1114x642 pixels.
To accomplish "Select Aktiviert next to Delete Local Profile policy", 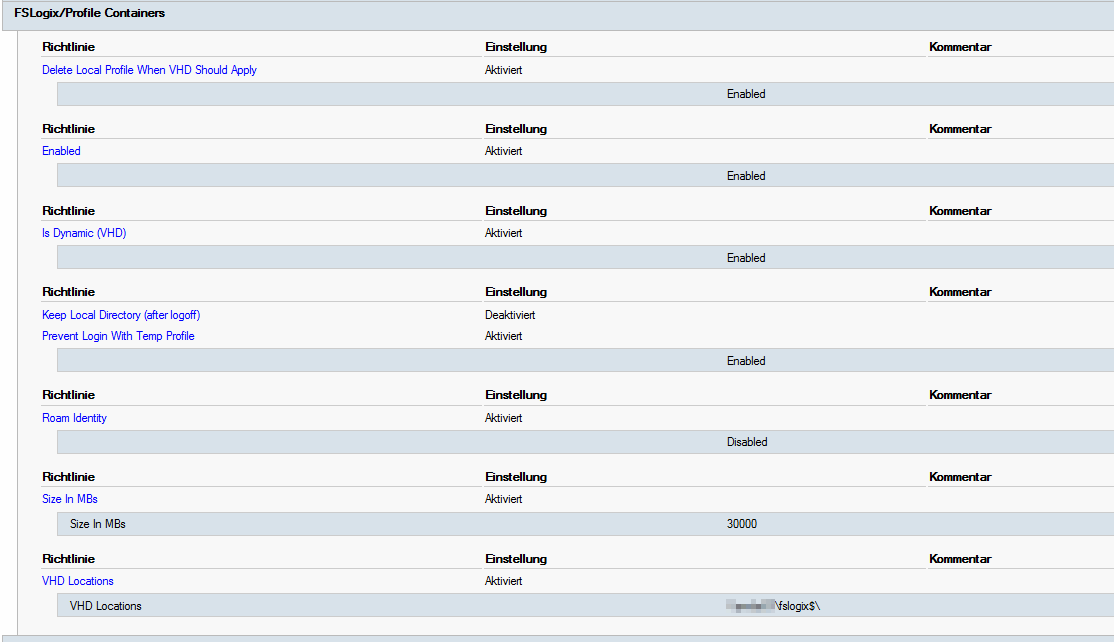I will click(504, 70).
